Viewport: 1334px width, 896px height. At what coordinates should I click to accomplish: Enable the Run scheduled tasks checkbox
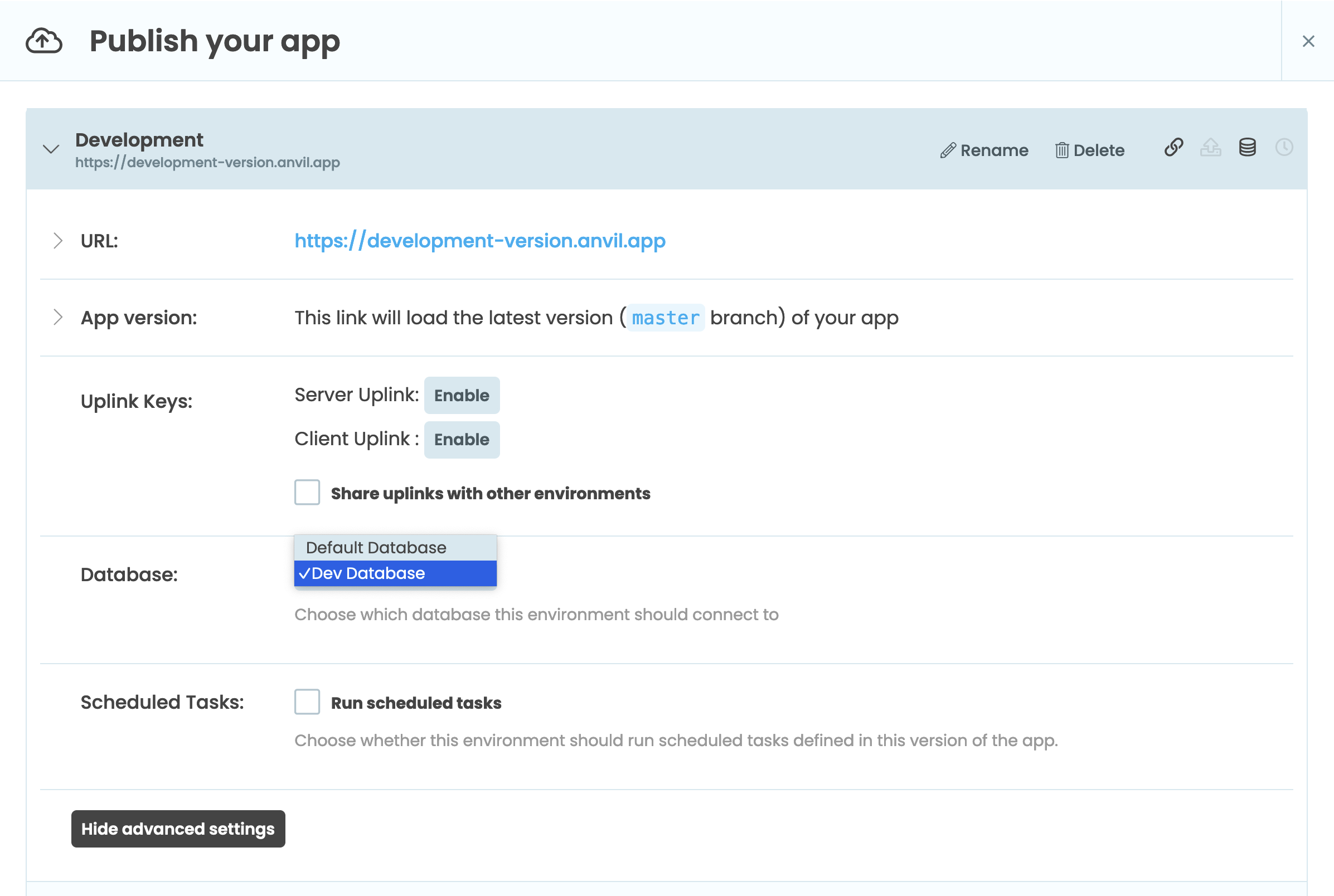click(307, 702)
